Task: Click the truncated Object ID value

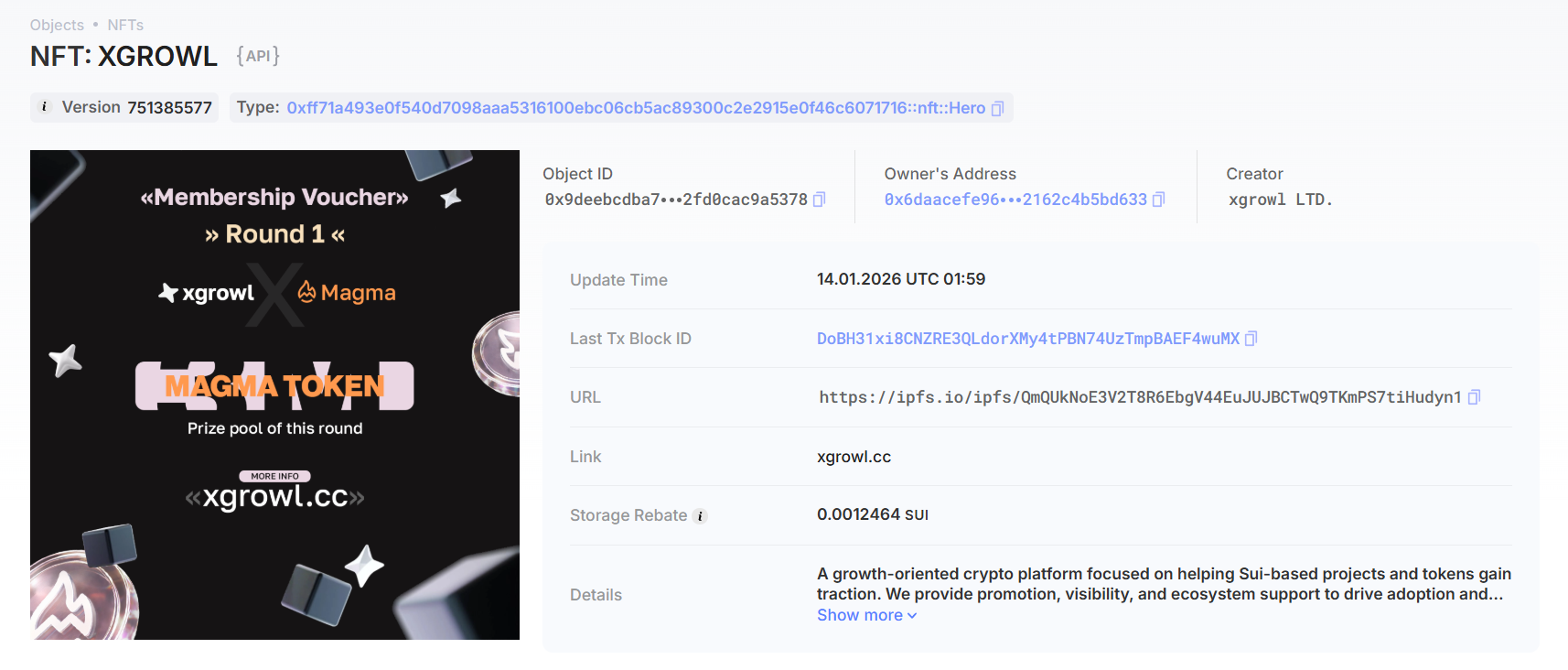Action: (x=675, y=200)
